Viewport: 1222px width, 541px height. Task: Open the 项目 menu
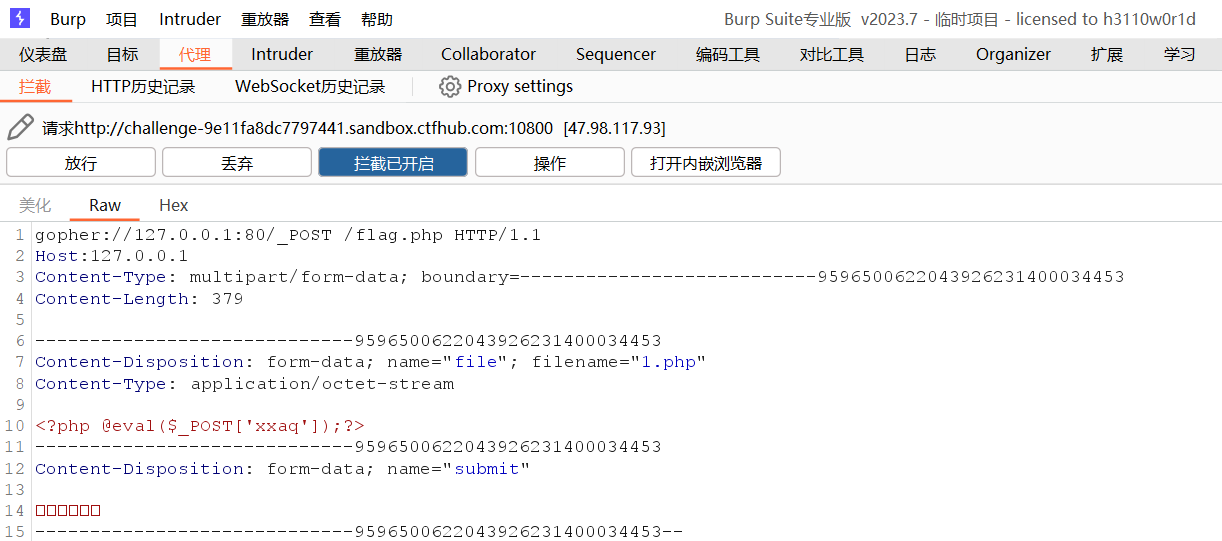pyautogui.click(x=122, y=19)
